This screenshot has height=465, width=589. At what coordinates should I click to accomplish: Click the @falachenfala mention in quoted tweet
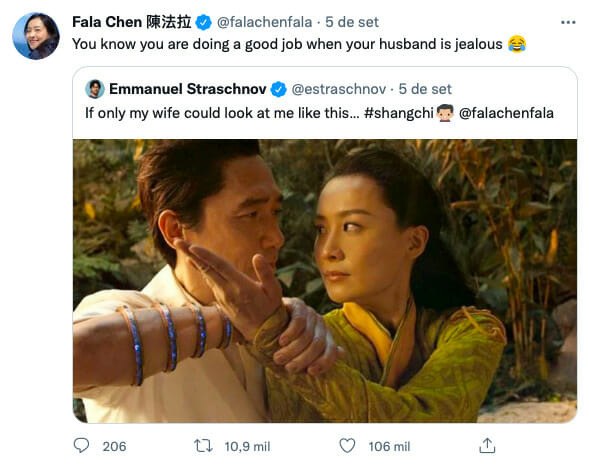(x=506, y=113)
